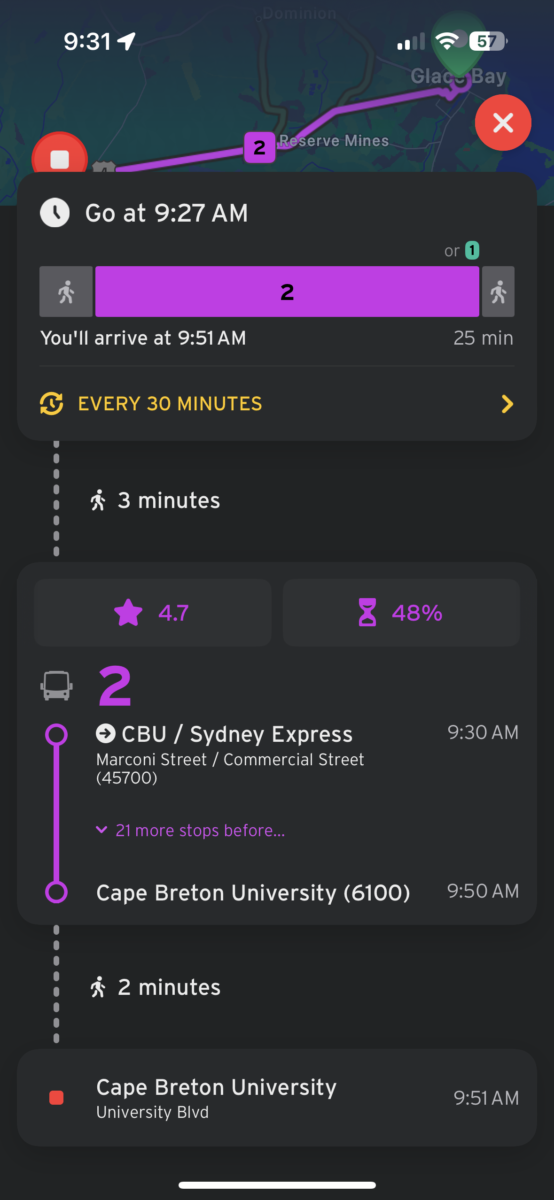Choose alternative route 1 badge
Viewport: 554px width, 1200px height.
(471, 251)
